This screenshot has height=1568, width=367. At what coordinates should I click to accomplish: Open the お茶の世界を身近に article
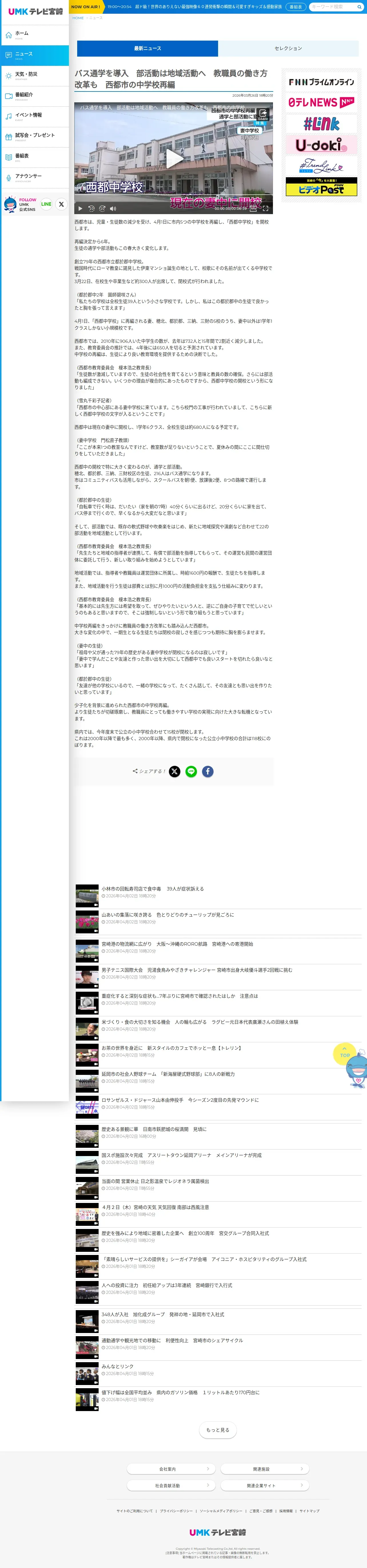(171, 1048)
